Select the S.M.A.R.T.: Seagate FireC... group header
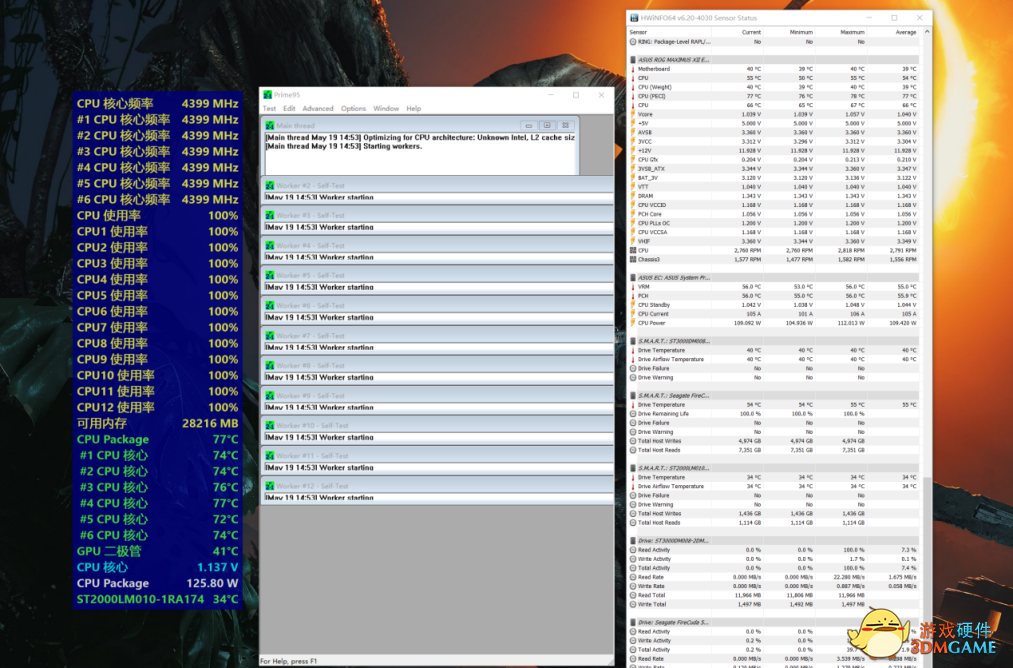Image resolution: width=1013 pixels, height=668 pixels. tap(774, 395)
